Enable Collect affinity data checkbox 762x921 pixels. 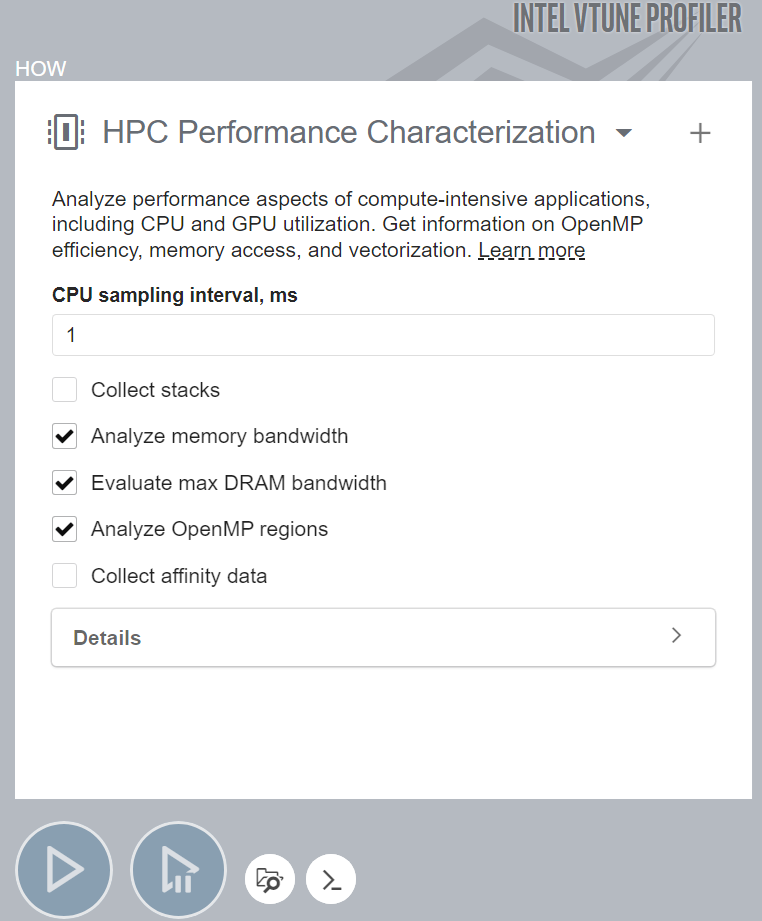[65, 576]
